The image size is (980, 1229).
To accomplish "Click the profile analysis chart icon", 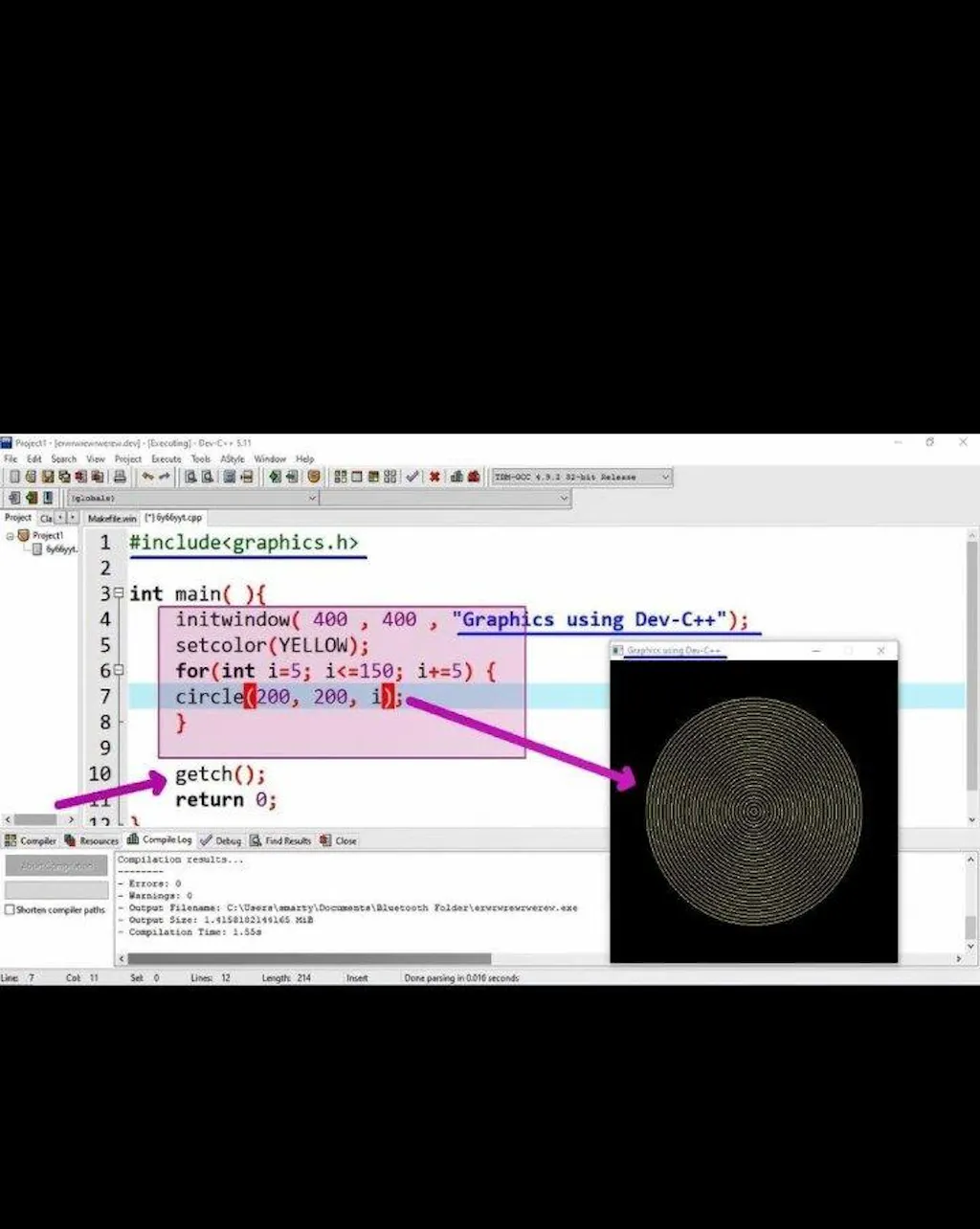I will (x=457, y=477).
